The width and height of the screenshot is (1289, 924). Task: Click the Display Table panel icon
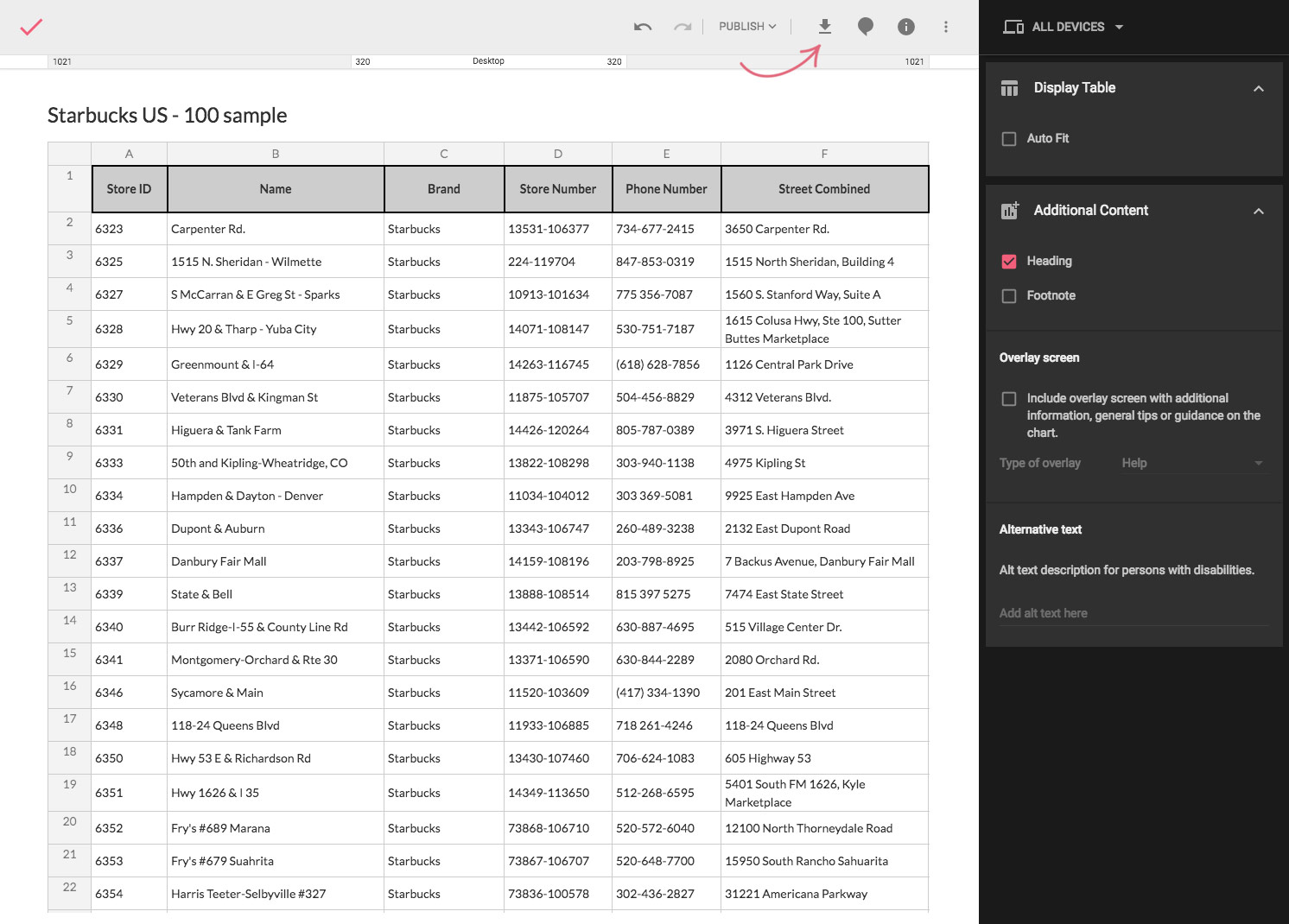[1009, 88]
